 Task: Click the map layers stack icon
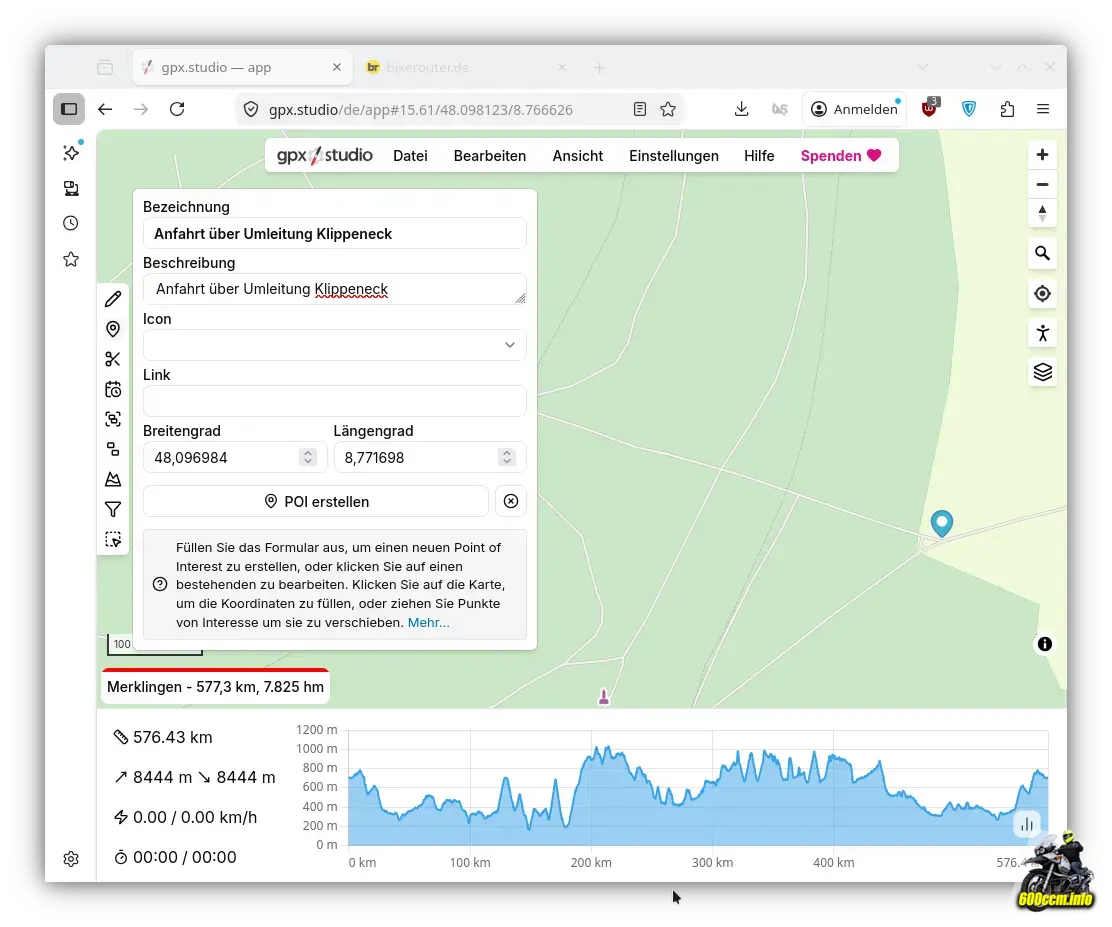[1042, 372]
